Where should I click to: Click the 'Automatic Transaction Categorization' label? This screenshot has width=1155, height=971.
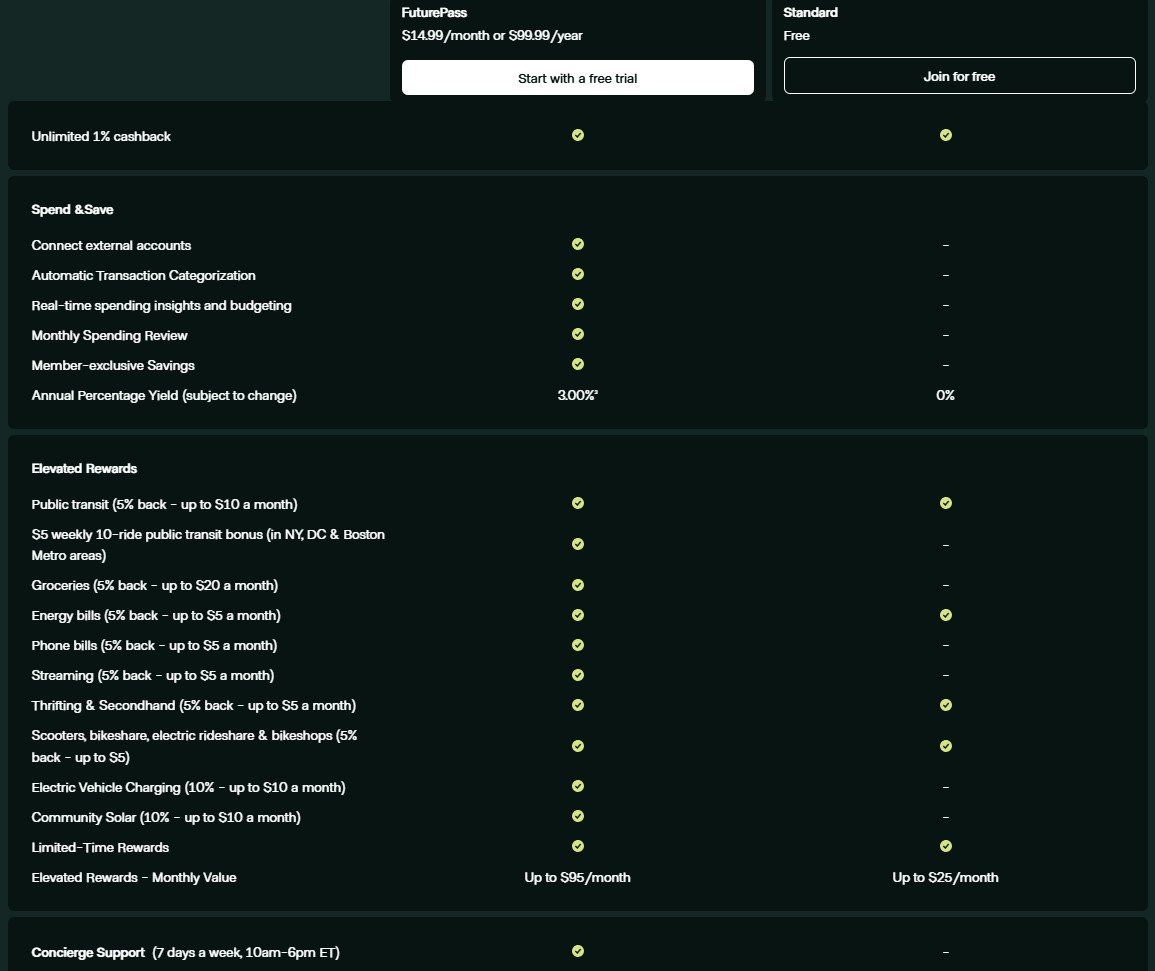144,276
